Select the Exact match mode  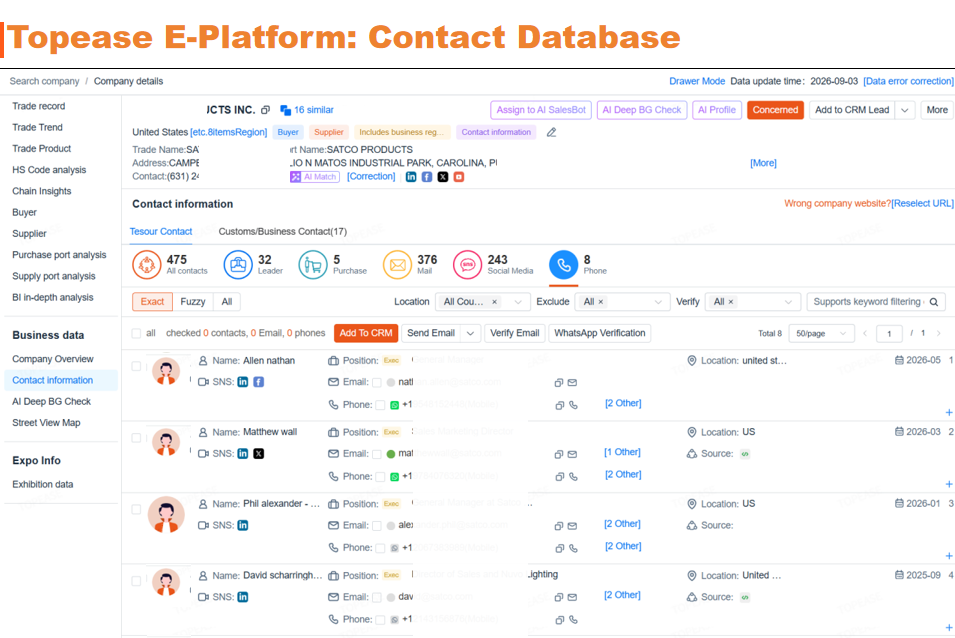(x=152, y=302)
